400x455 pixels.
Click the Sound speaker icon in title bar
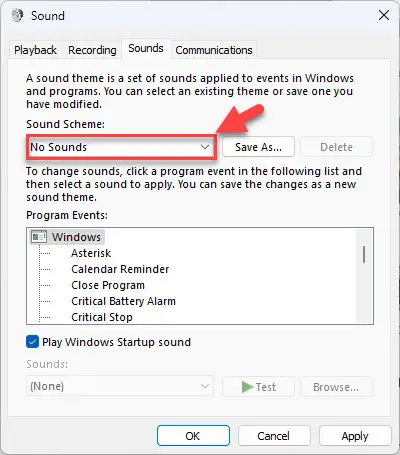pos(17,15)
